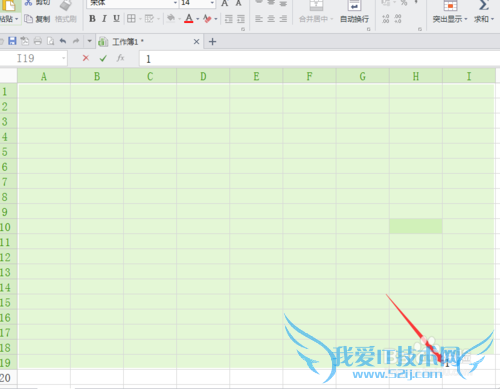Image resolution: width=500 pixels, height=389 pixels.
Task: Toggle Italic formatting
Action: 104,19
